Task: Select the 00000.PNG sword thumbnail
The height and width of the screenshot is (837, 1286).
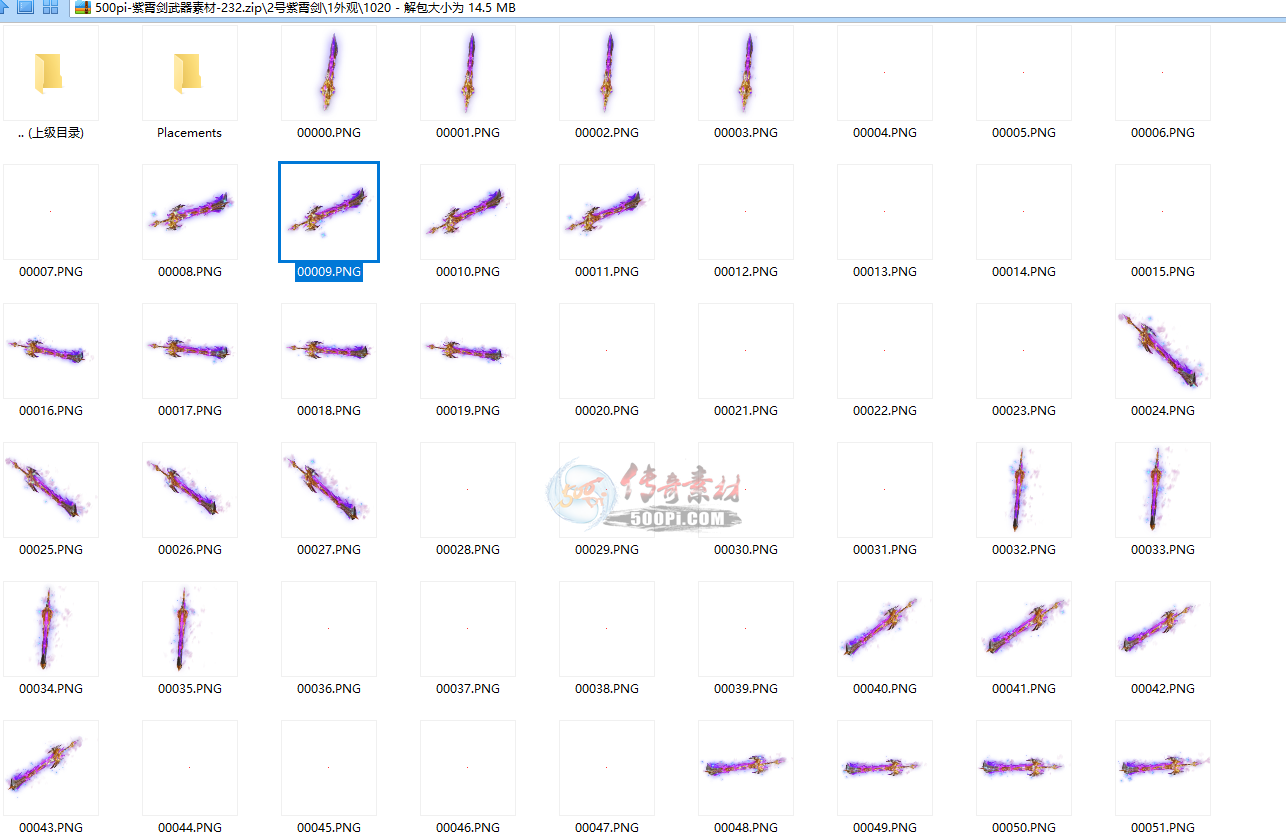Action: click(x=329, y=73)
